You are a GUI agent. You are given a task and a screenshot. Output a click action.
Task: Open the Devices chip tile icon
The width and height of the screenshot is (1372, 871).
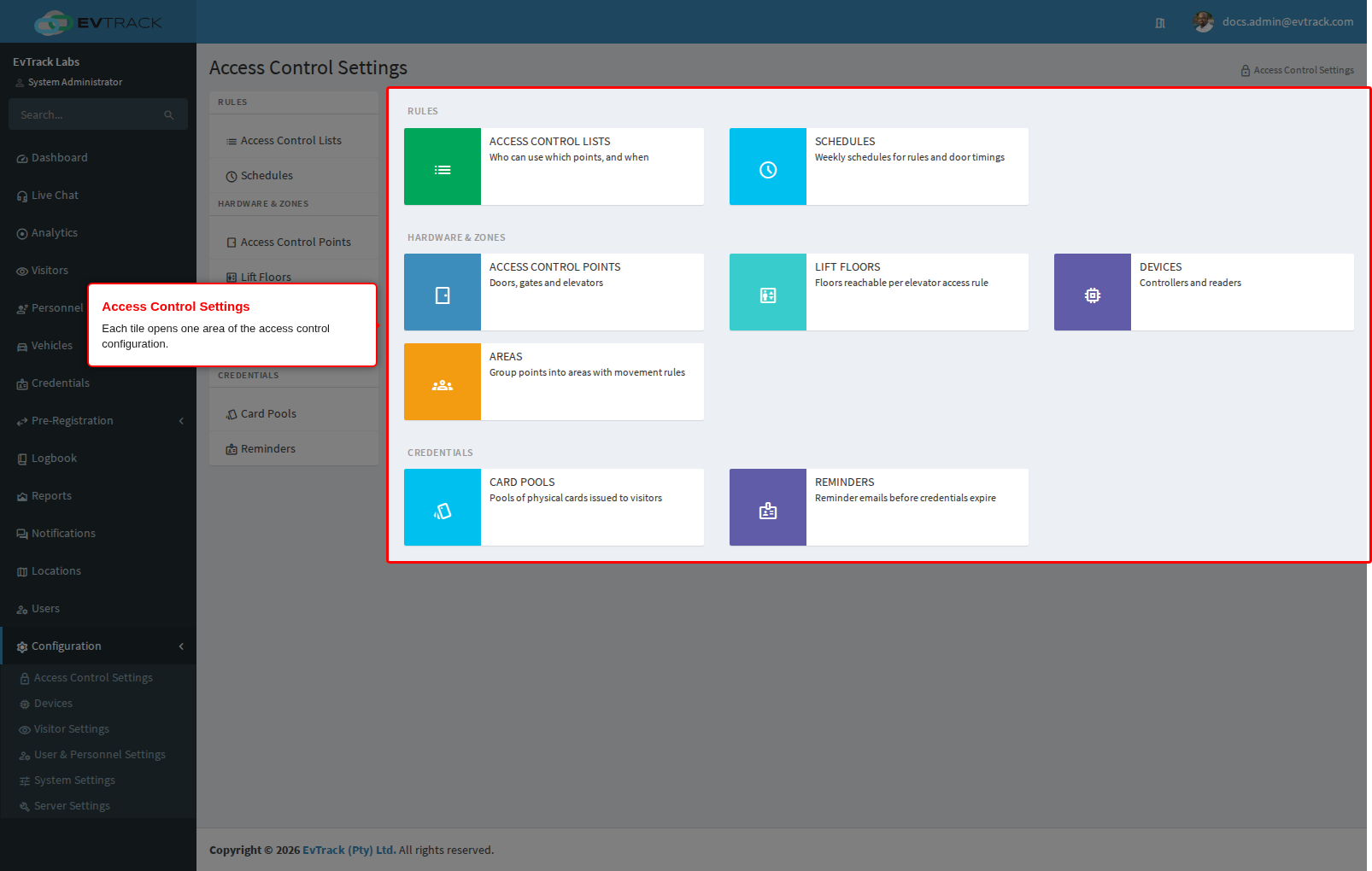pos(1093,292)
